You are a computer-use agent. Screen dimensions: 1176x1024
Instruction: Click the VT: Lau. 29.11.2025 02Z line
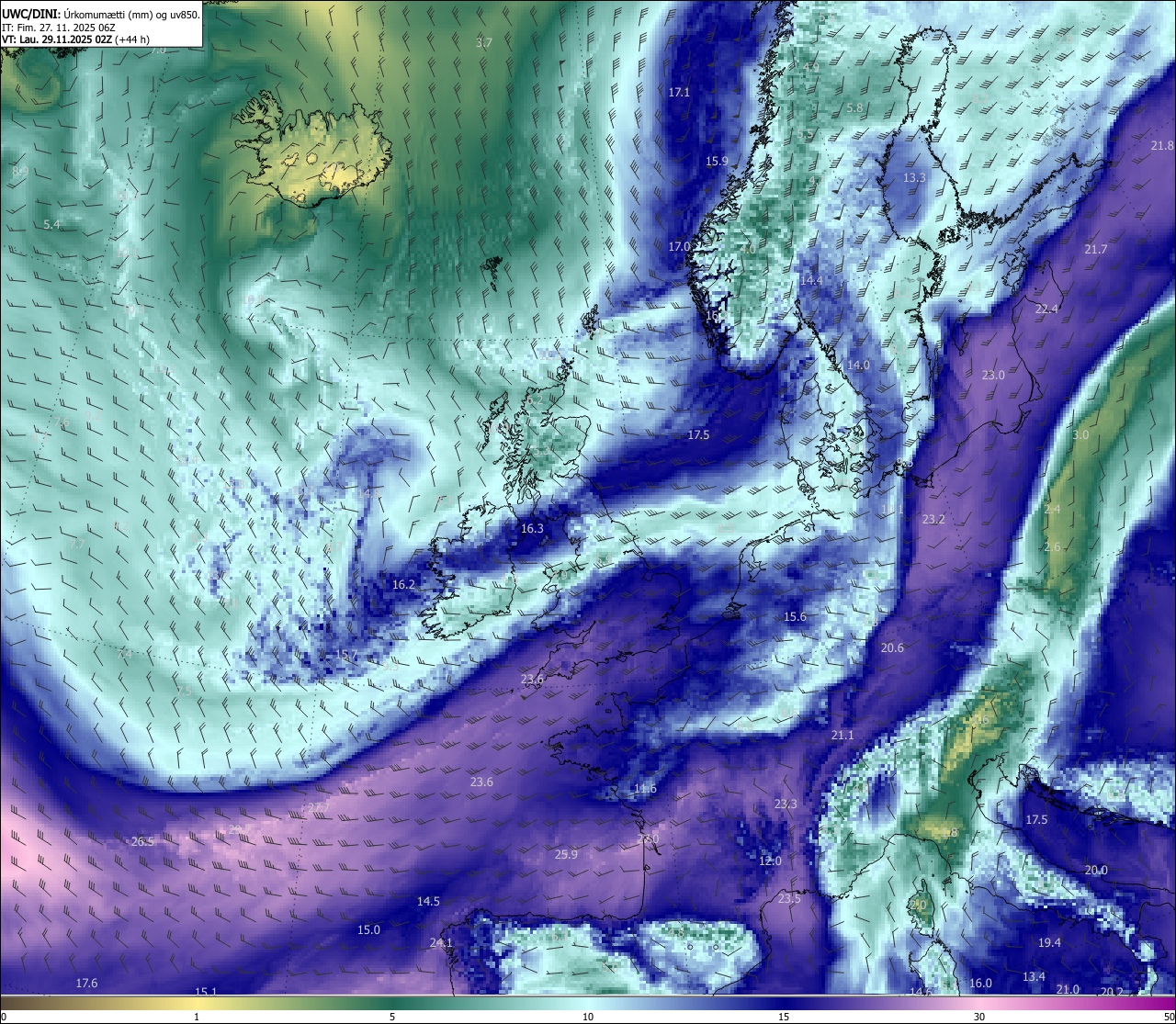pyautogui.click(x=76, y=39)
